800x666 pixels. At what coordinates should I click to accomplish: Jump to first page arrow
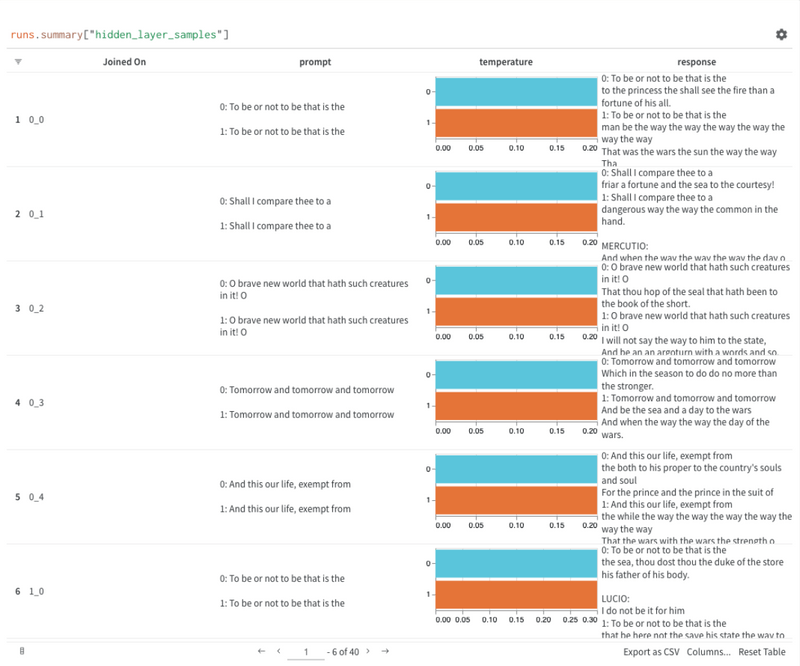pos(262,651)
